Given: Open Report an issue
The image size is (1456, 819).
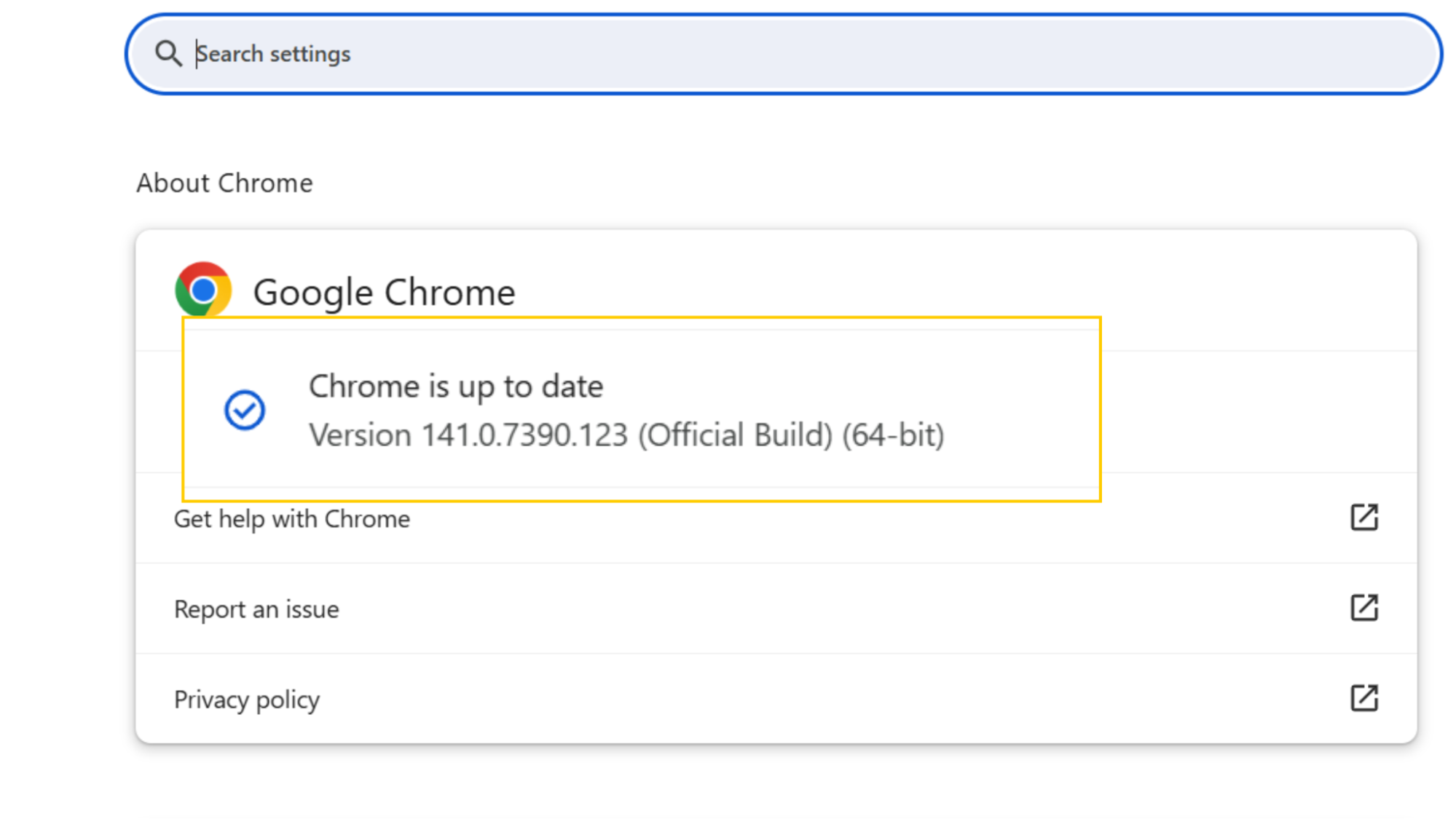Looking at the screenshot, I should pyautogui.click(x=256, y=609).
